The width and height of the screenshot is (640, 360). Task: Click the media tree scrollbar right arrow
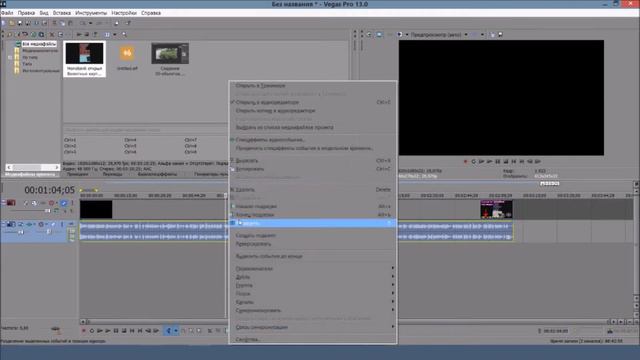57,167
